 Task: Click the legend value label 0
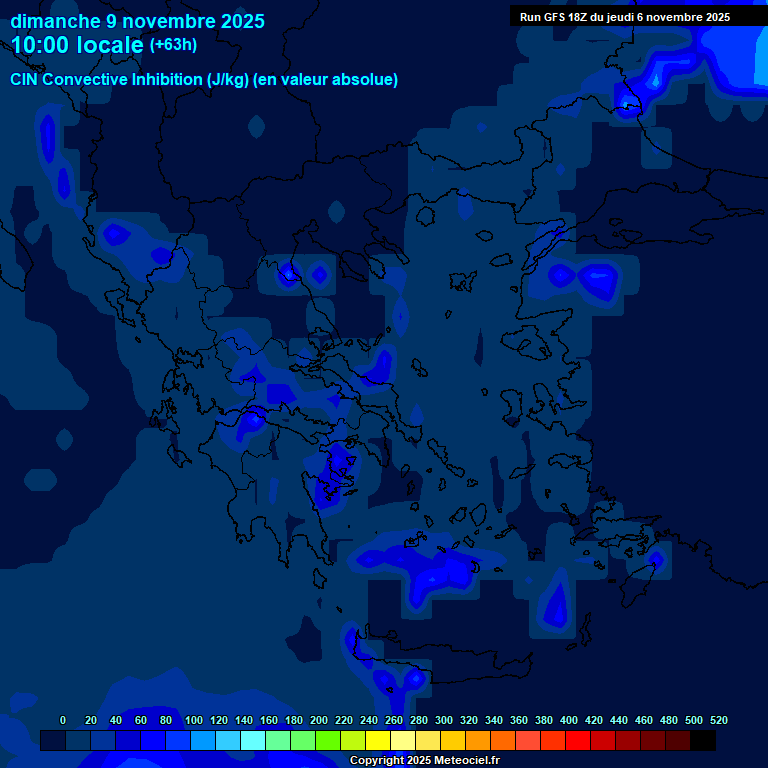tap(63, 720)
